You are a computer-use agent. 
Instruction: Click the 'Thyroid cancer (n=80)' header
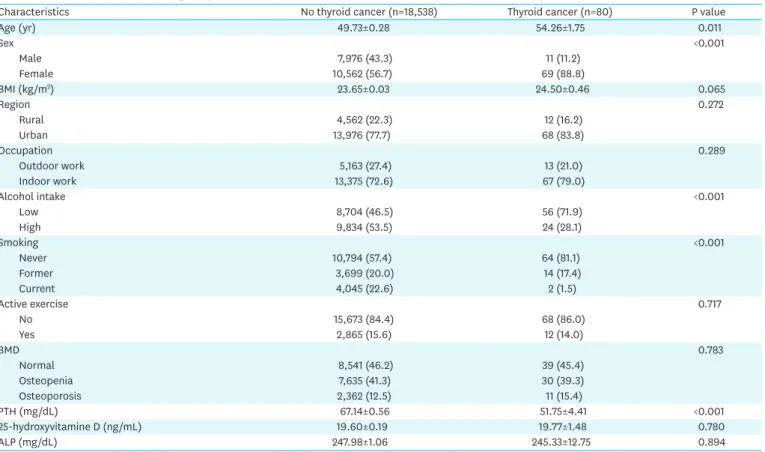point(560,12)
